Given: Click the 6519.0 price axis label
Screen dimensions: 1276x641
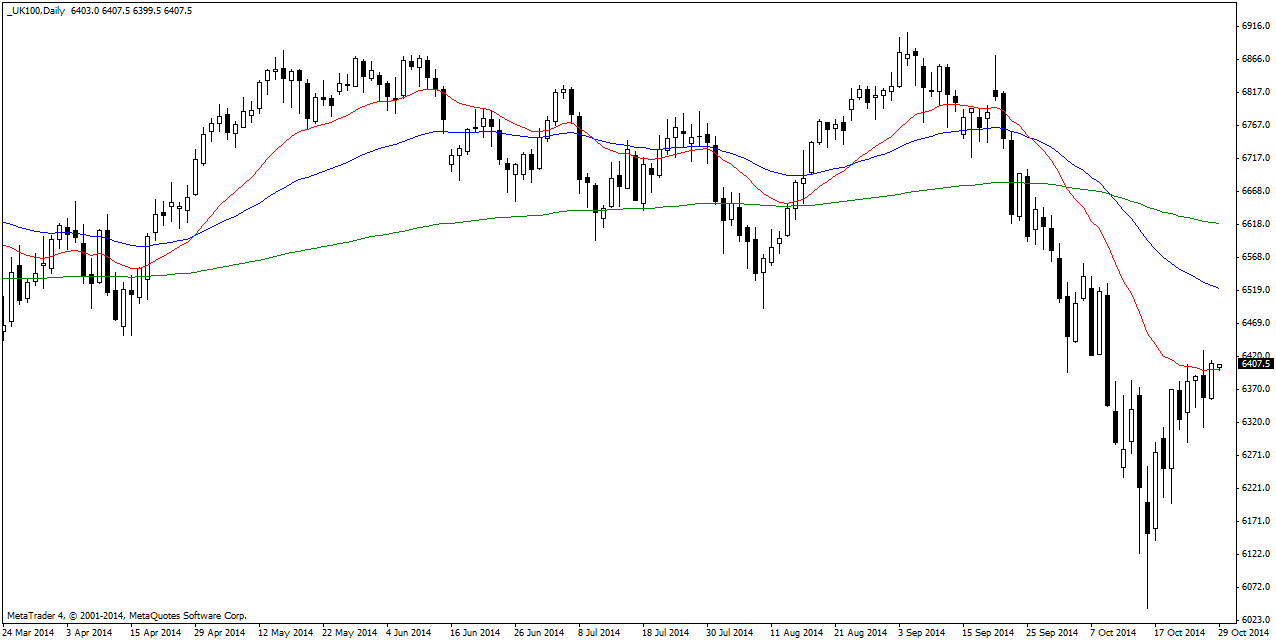Looking at the screenshot, I should 1255,290.
